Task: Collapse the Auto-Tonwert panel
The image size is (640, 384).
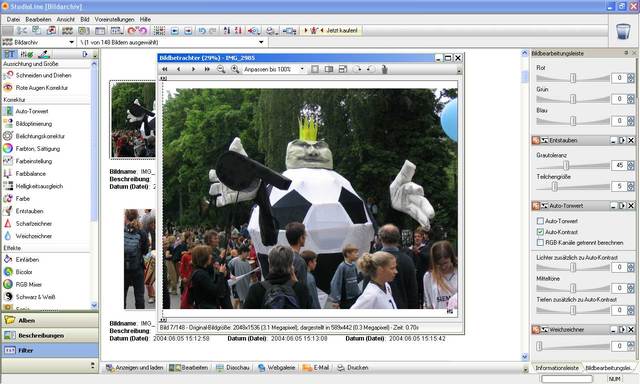Action: tap(613, 206)
